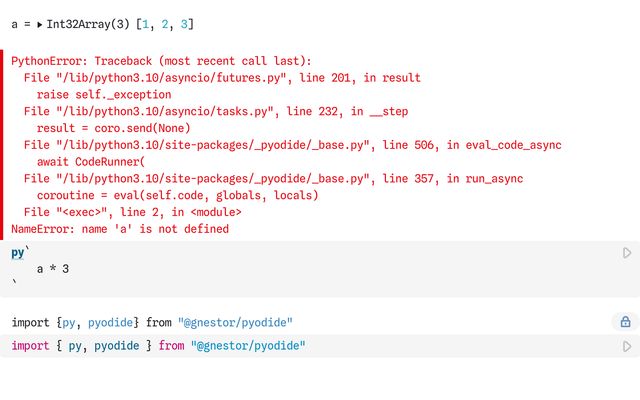640x400 pixels.
Task: Click the 'coroutine = eval(self.code, globals, locals)' line
Action: 178,196
